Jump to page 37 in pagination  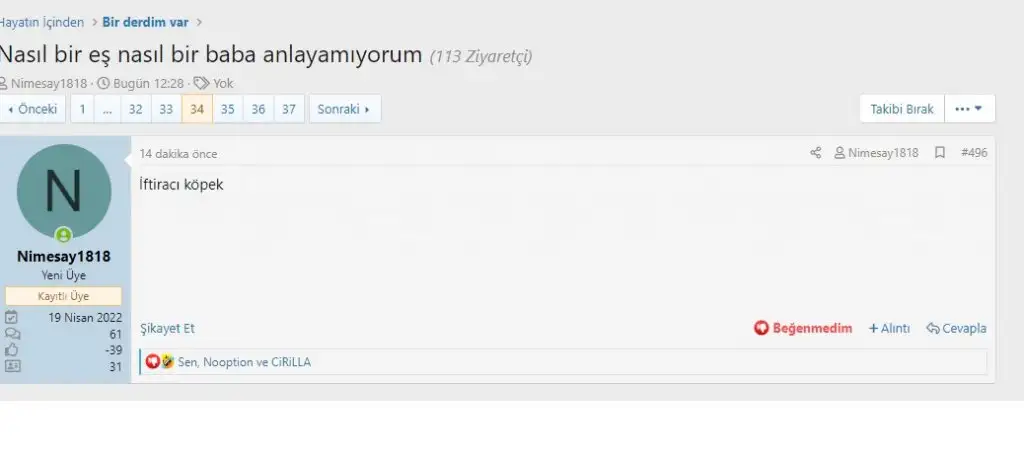click(289, 109)
